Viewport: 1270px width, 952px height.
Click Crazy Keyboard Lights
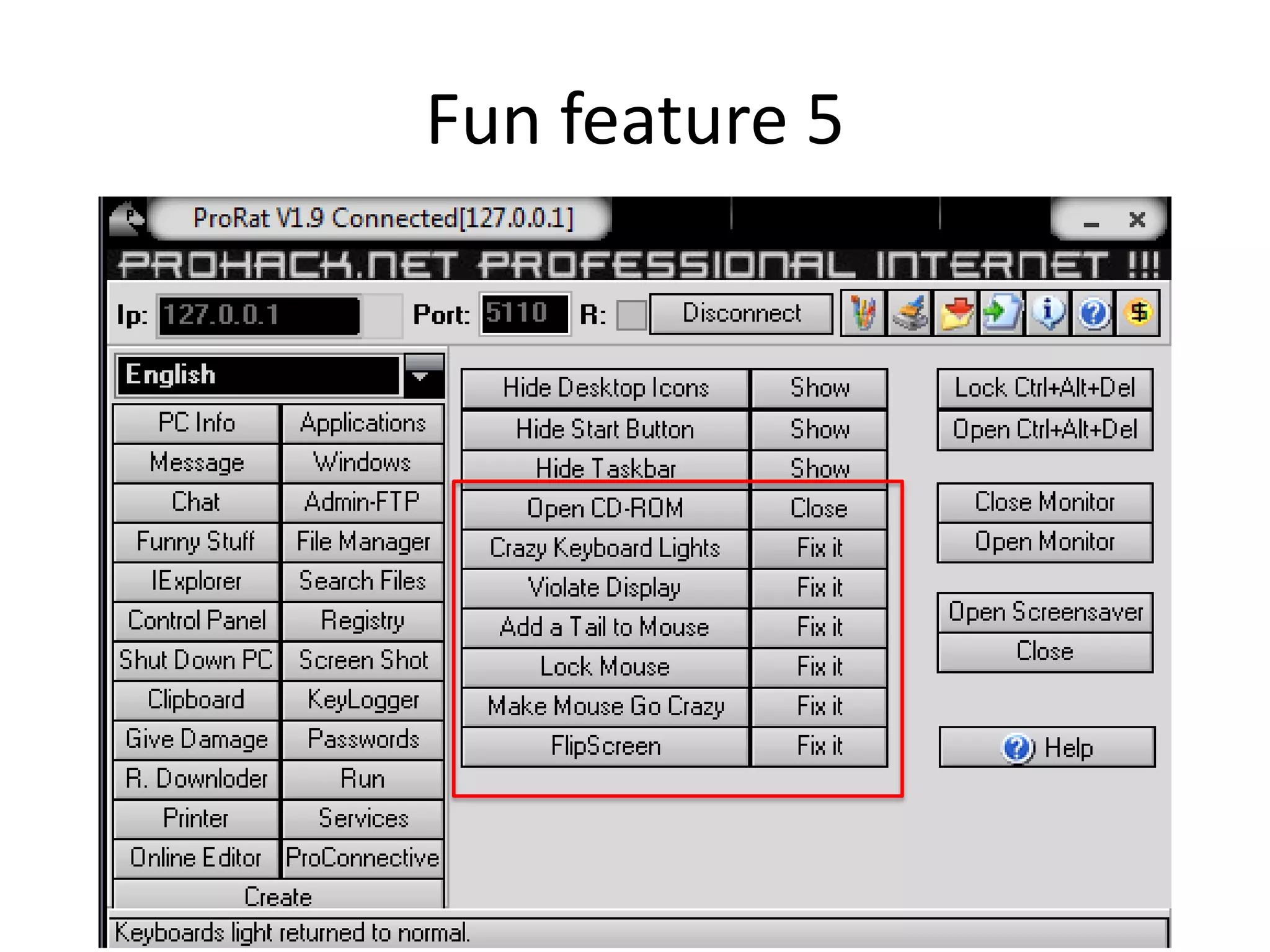[x=605, y=549]
